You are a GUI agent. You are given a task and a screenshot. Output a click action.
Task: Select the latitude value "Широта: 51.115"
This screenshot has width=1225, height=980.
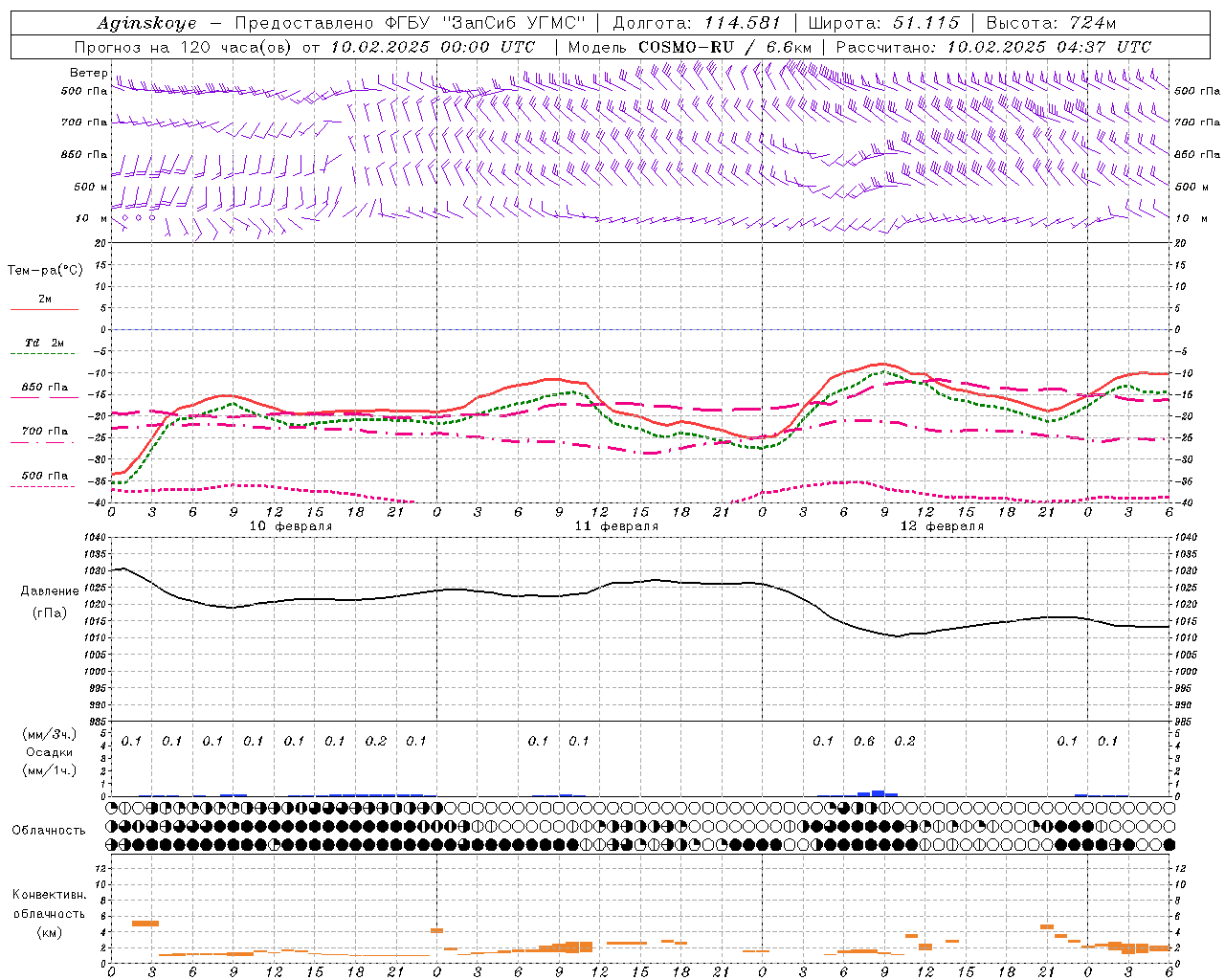tap(884, 23)
